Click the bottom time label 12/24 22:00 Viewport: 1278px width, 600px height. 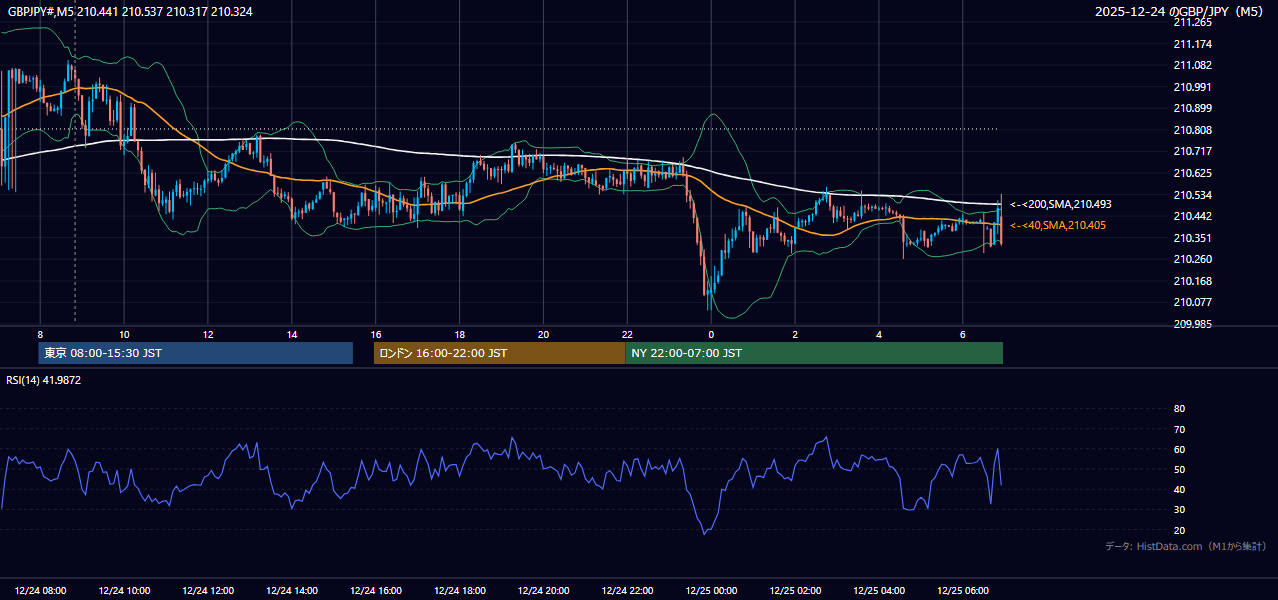[628, 591]
